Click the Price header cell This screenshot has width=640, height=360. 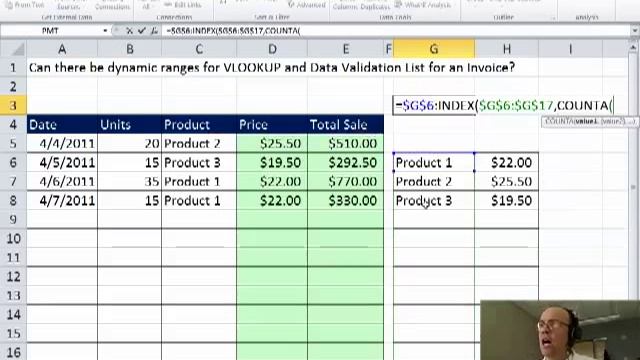272,124
